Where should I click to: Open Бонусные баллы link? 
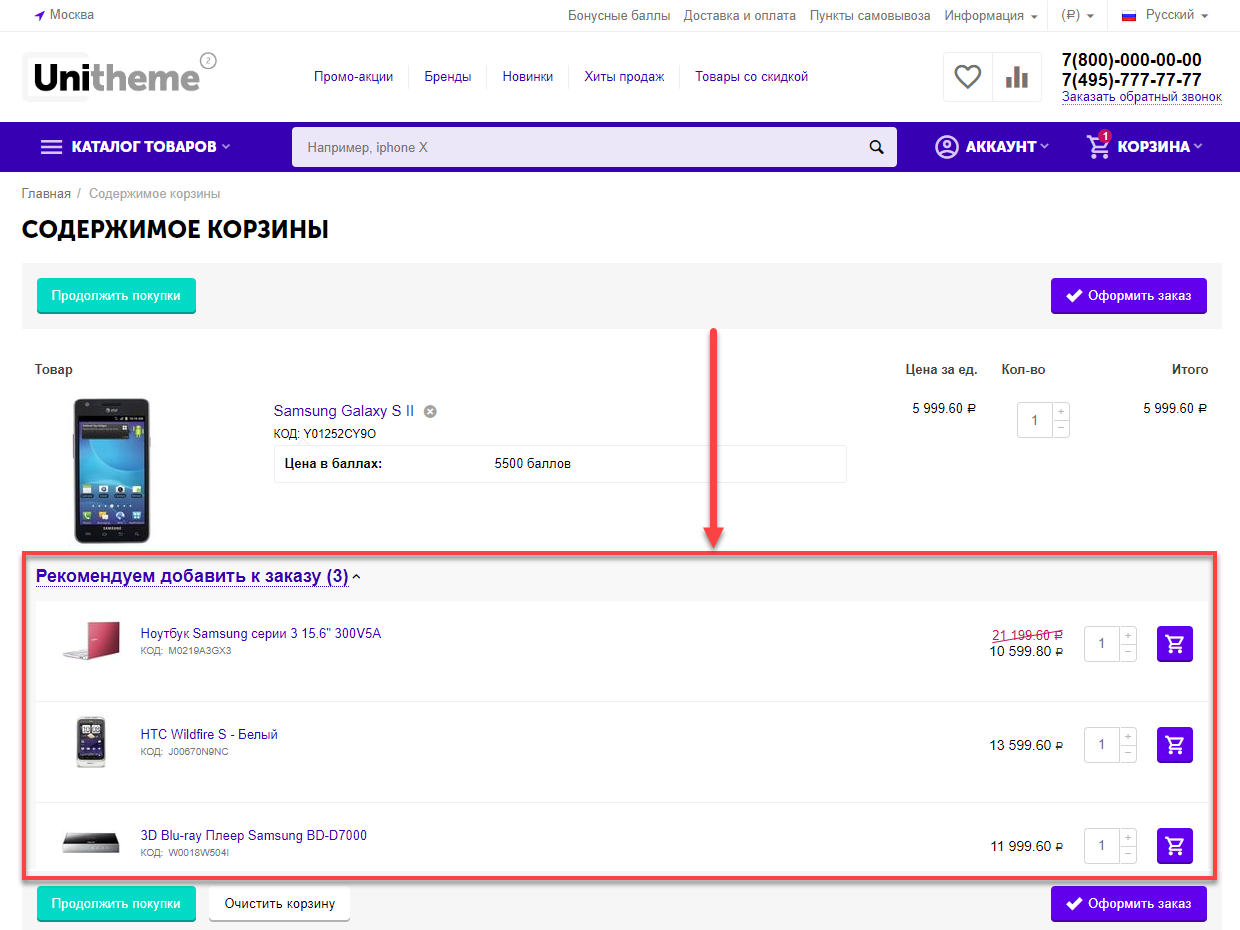click(619, 15)
